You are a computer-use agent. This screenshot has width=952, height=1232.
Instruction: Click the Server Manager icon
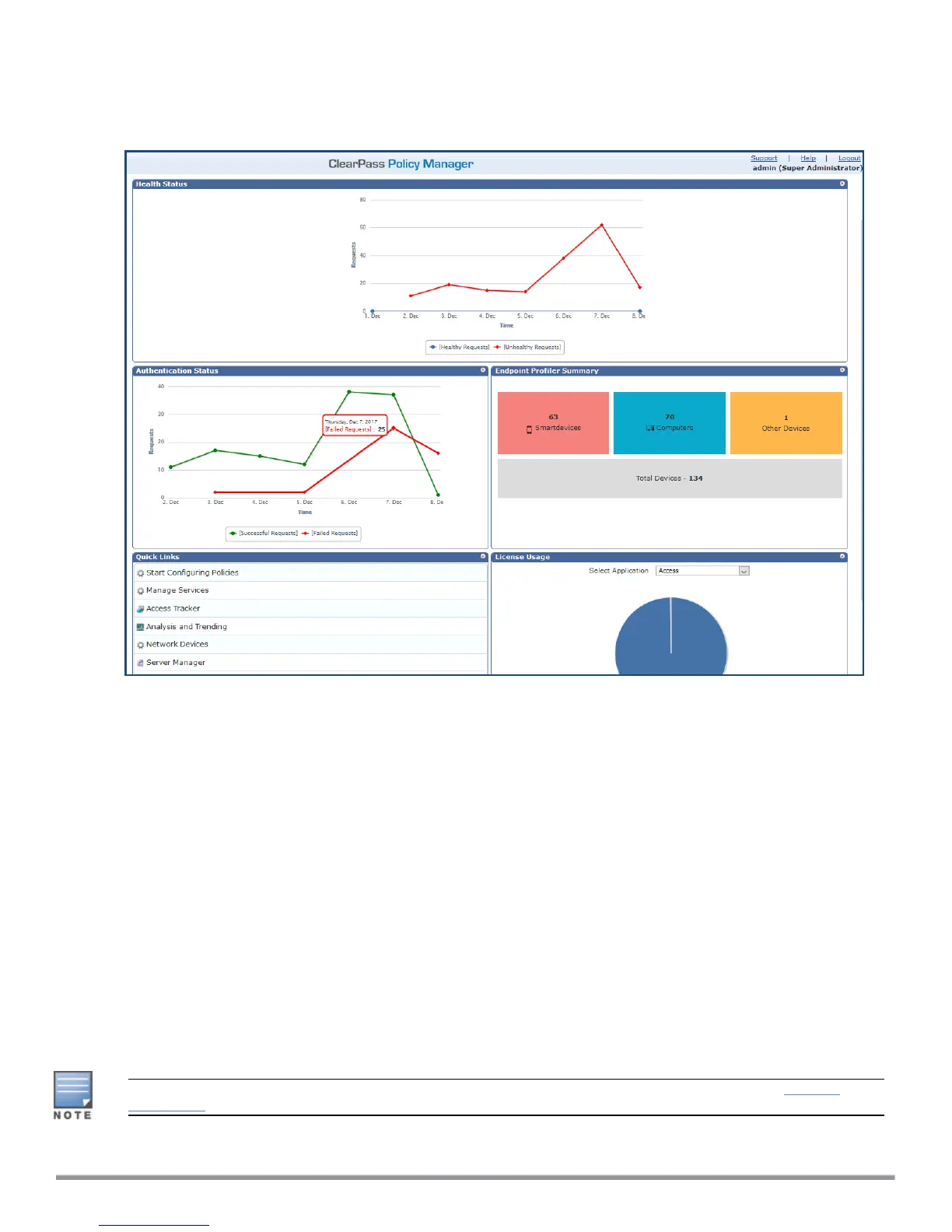(140, 663)
